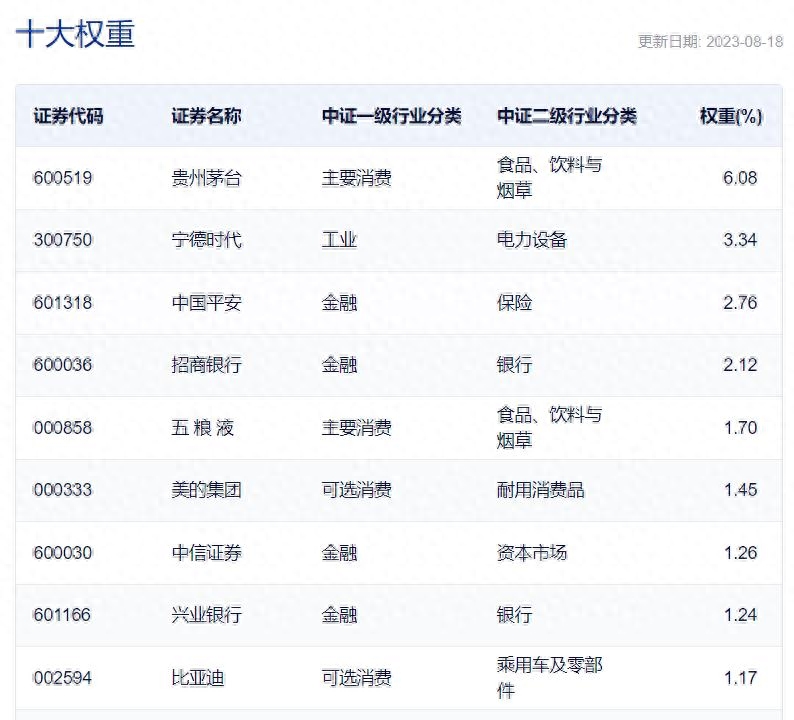This screenshot has width=794, height=720.
Task: Click the 中证一级行业分类 column header
Action: [391, 116]
